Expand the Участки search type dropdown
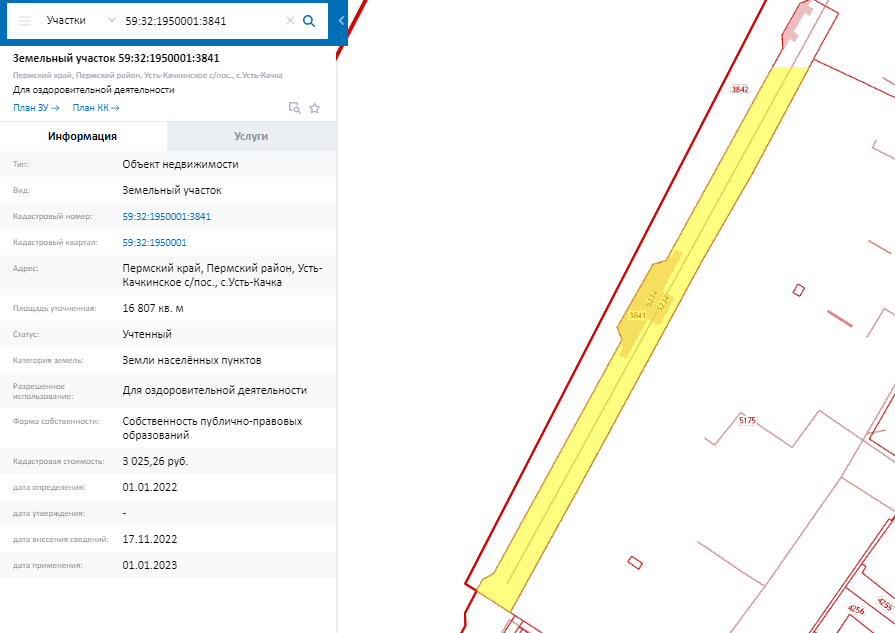Viewport: 895px width, 633px height. [x=111, y=21]
